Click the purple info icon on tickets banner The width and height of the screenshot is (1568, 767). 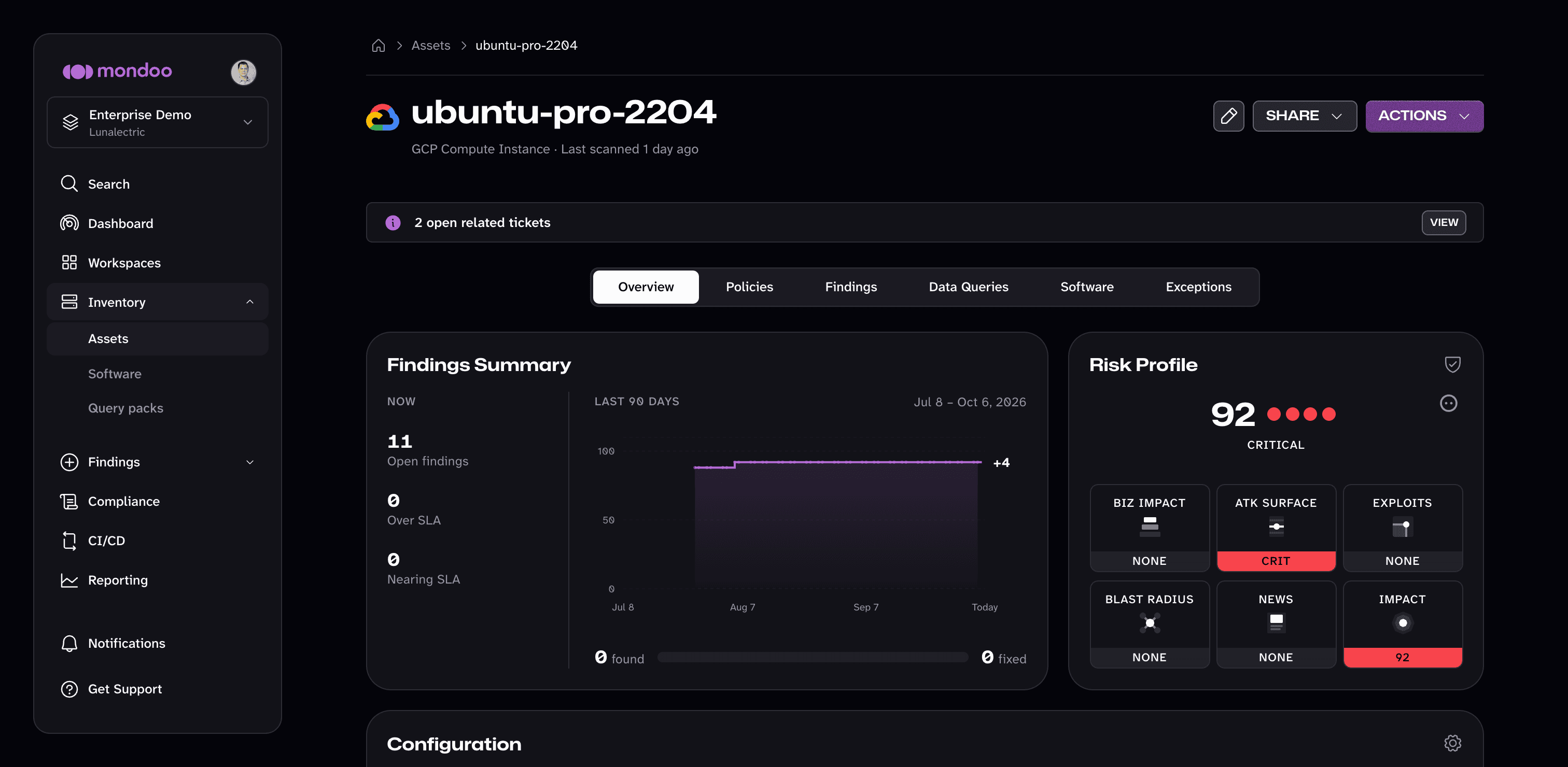click(393, 223)
